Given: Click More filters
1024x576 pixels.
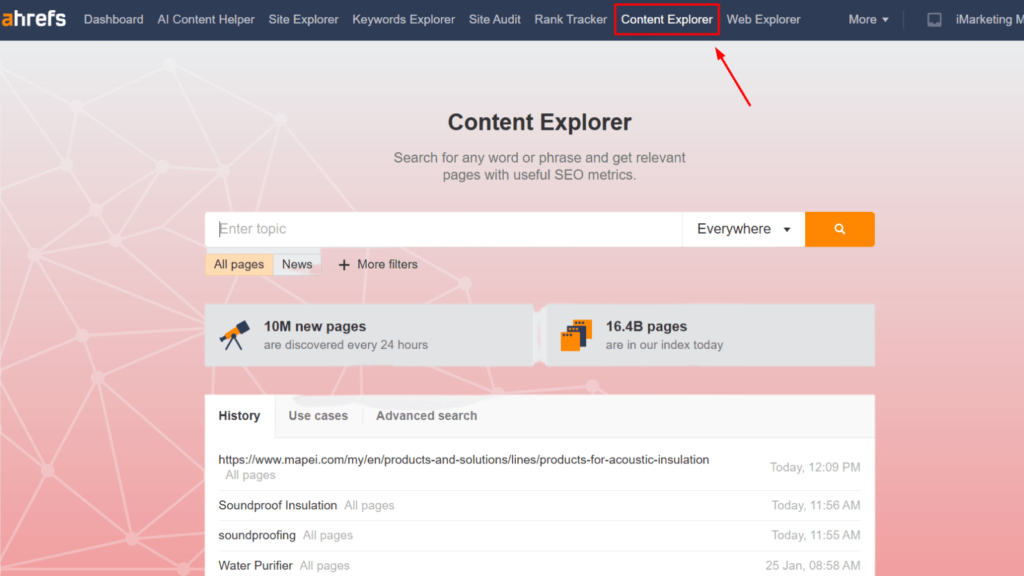Looking at the screenshot, I should [x=377, y=264].
